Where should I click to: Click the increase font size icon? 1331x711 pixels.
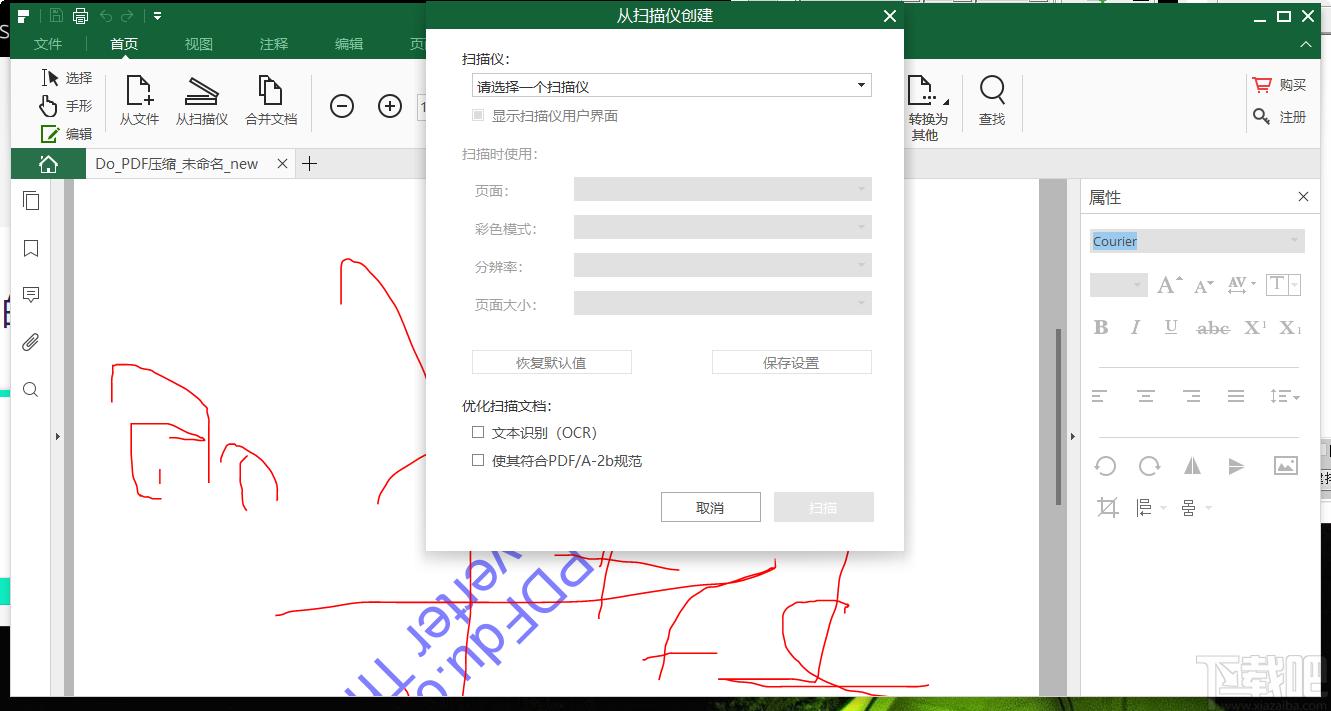(1169, 285)
